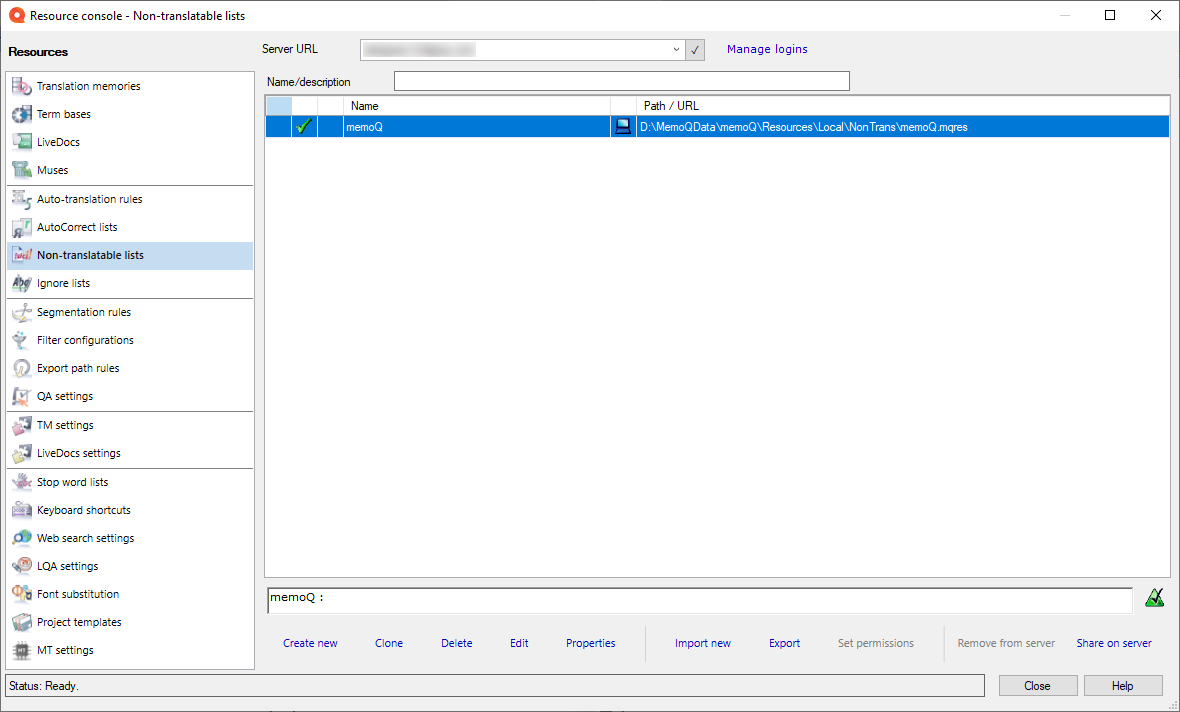Open the Keyboard shortcuts resource pane

pyautogui.click(x=85, y=510)
